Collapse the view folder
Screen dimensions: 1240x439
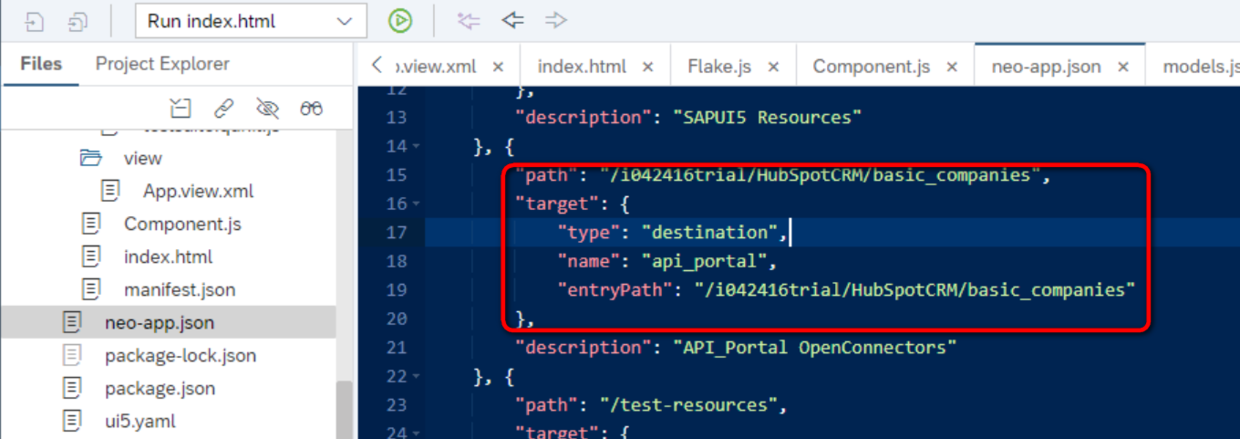click(x=143, y=158)
